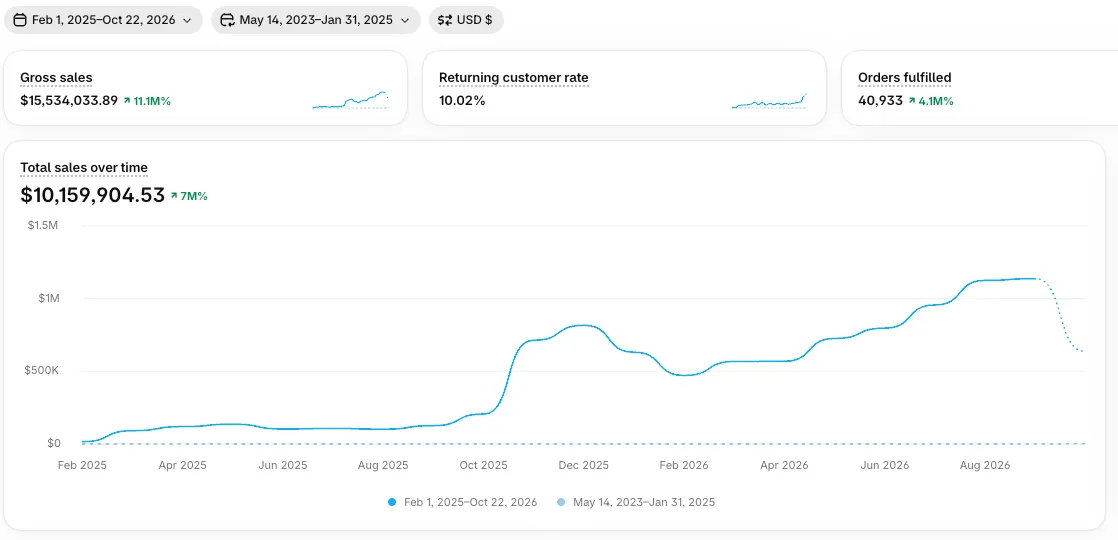Click the Apr 2025 x-axis label
1118x540 pixels.
tap(182, 465)
